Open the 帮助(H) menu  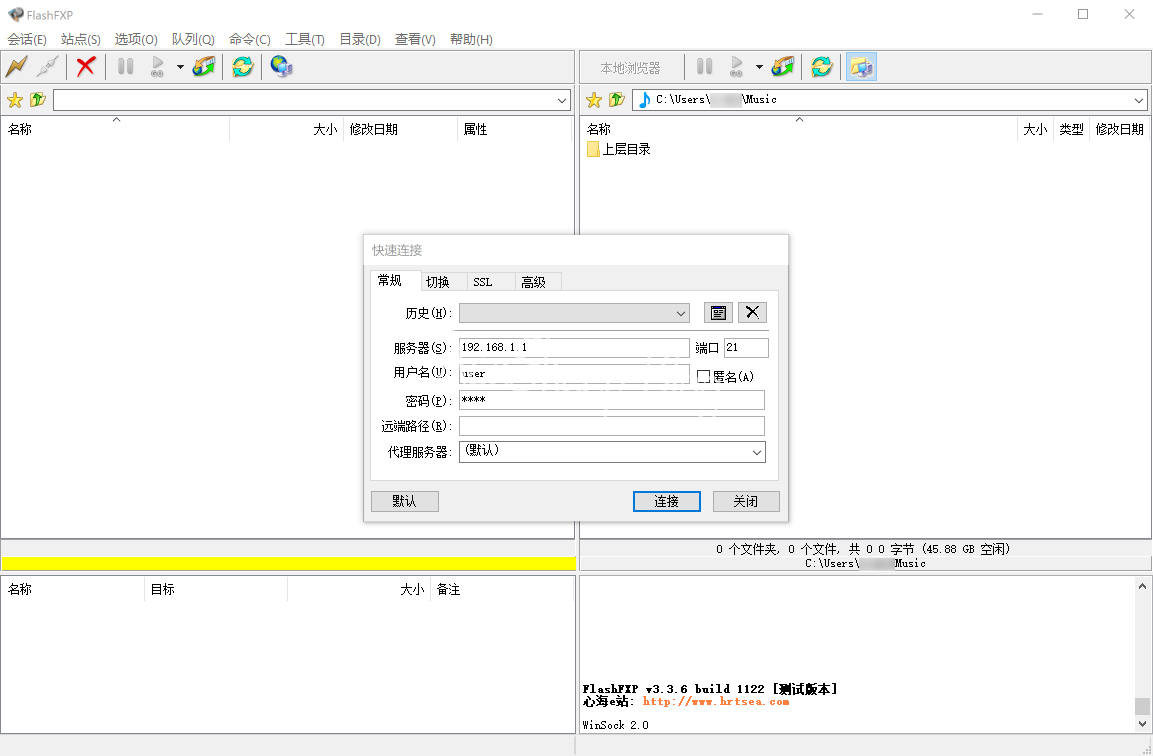pos(471,39)
